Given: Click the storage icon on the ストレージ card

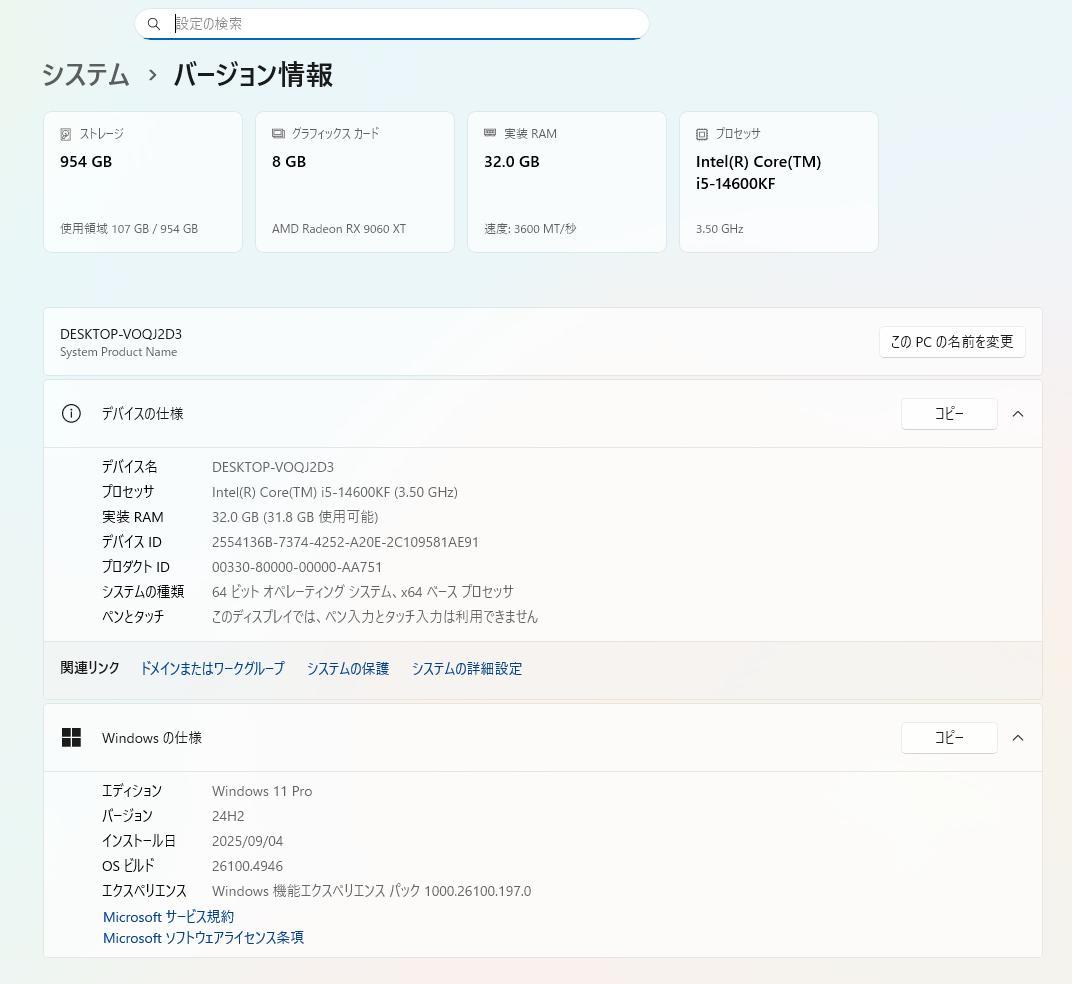Looking at the screenshot, I should click(64, 133).
